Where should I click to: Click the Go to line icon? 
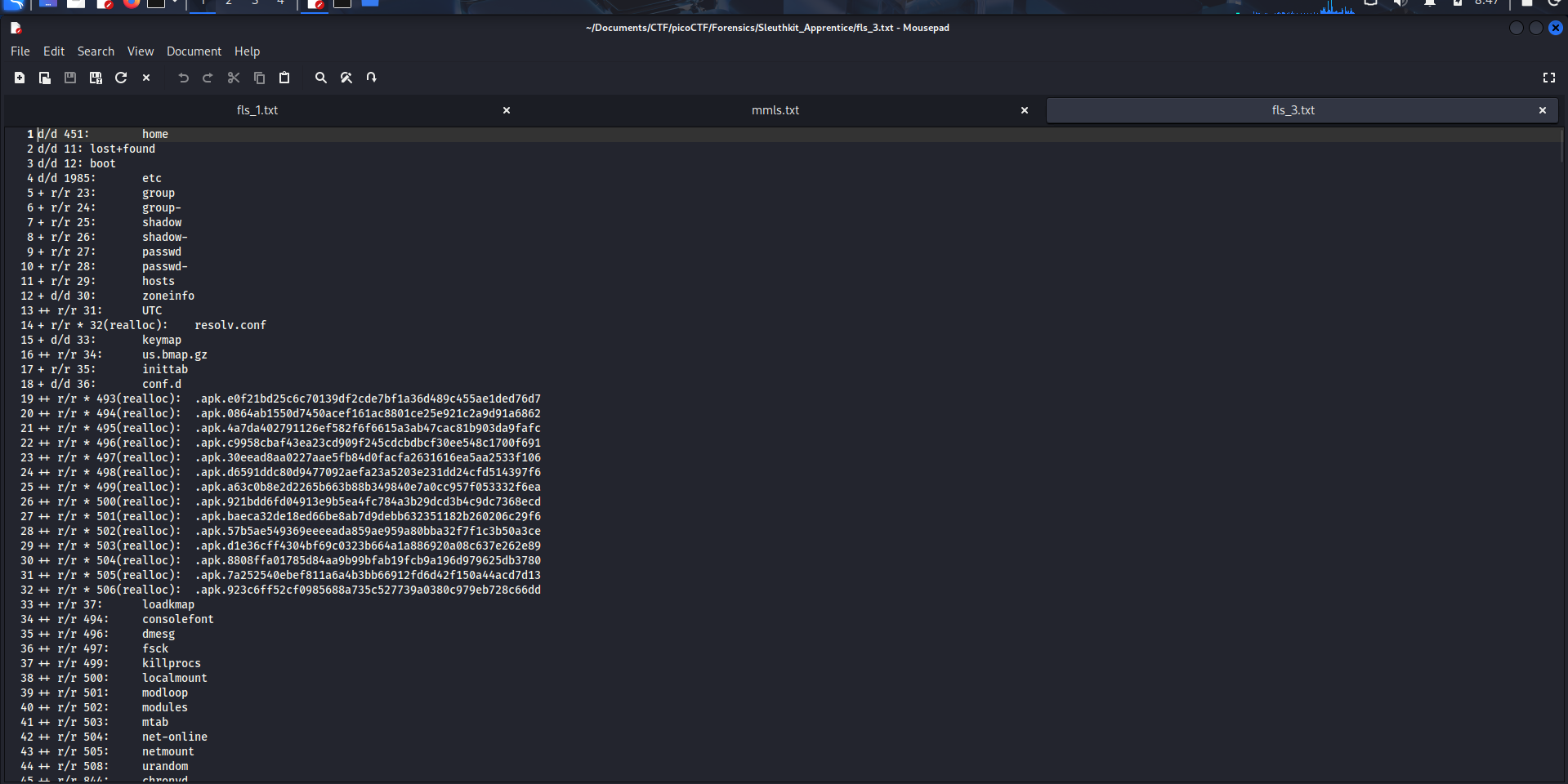[x=372, y=78]
